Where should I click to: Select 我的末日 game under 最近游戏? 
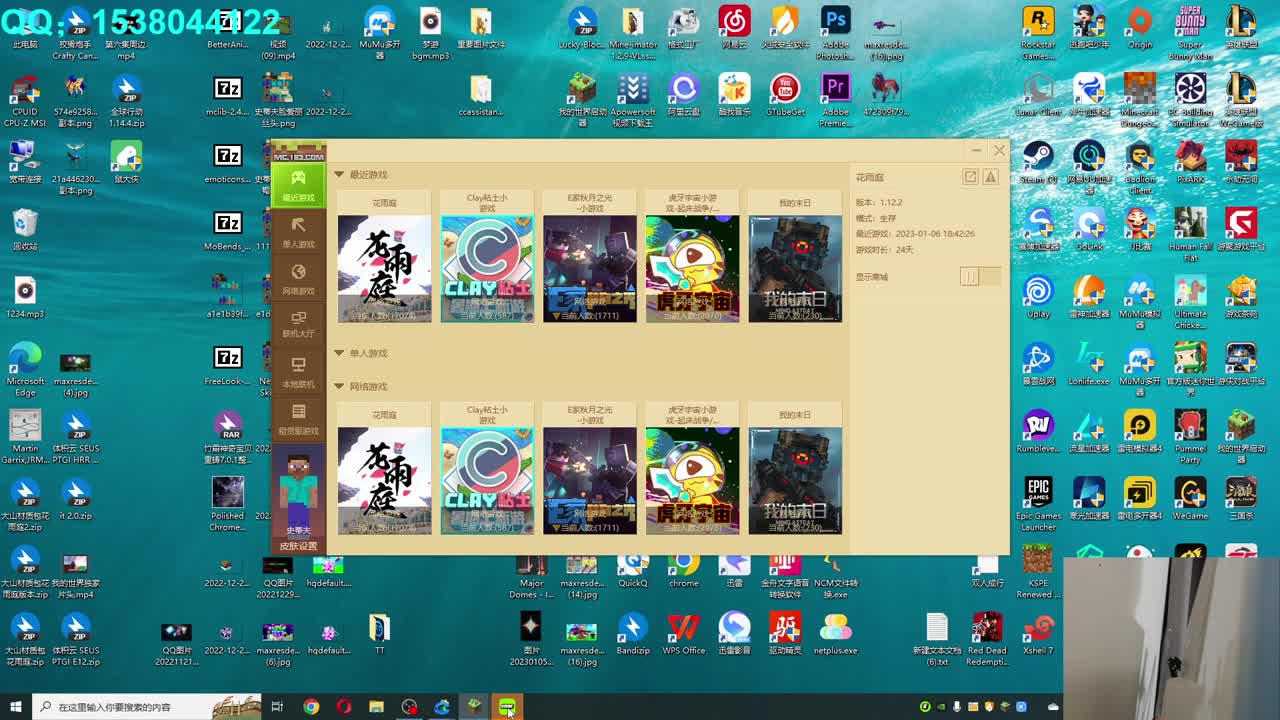pyautogui.click(x=795, y=268)
